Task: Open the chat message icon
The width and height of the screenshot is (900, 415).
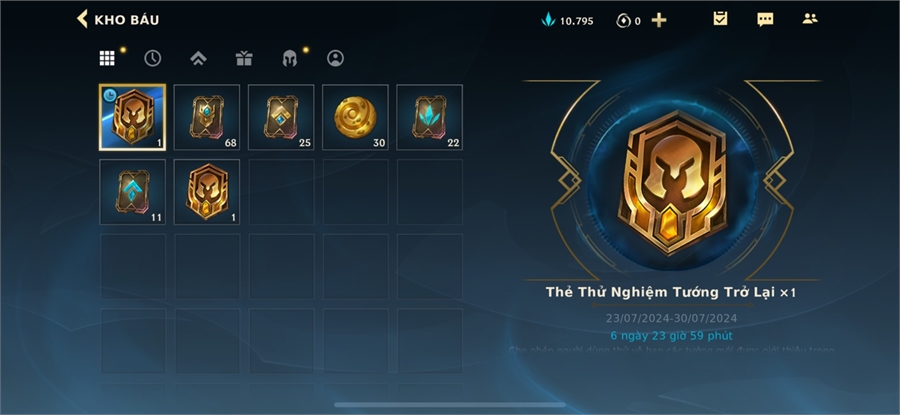Action: [x=765, y=20]
